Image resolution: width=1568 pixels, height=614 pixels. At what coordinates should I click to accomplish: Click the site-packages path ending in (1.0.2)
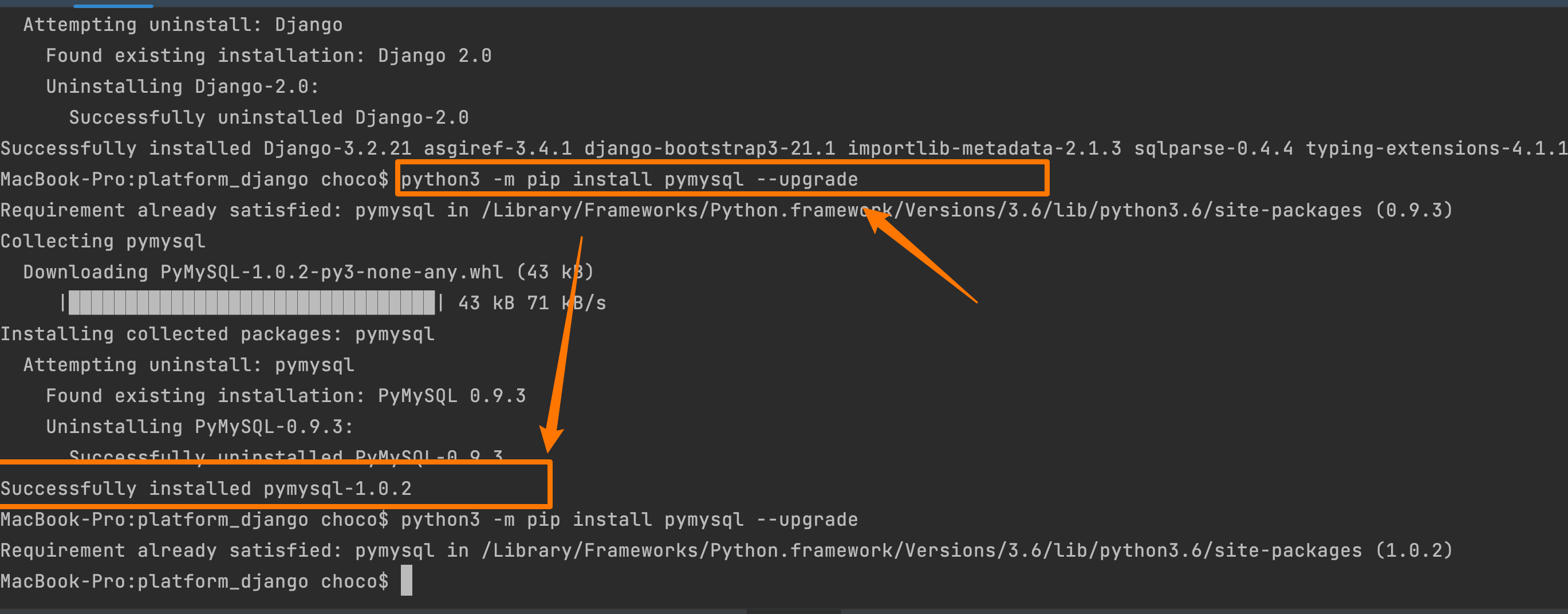967,550
